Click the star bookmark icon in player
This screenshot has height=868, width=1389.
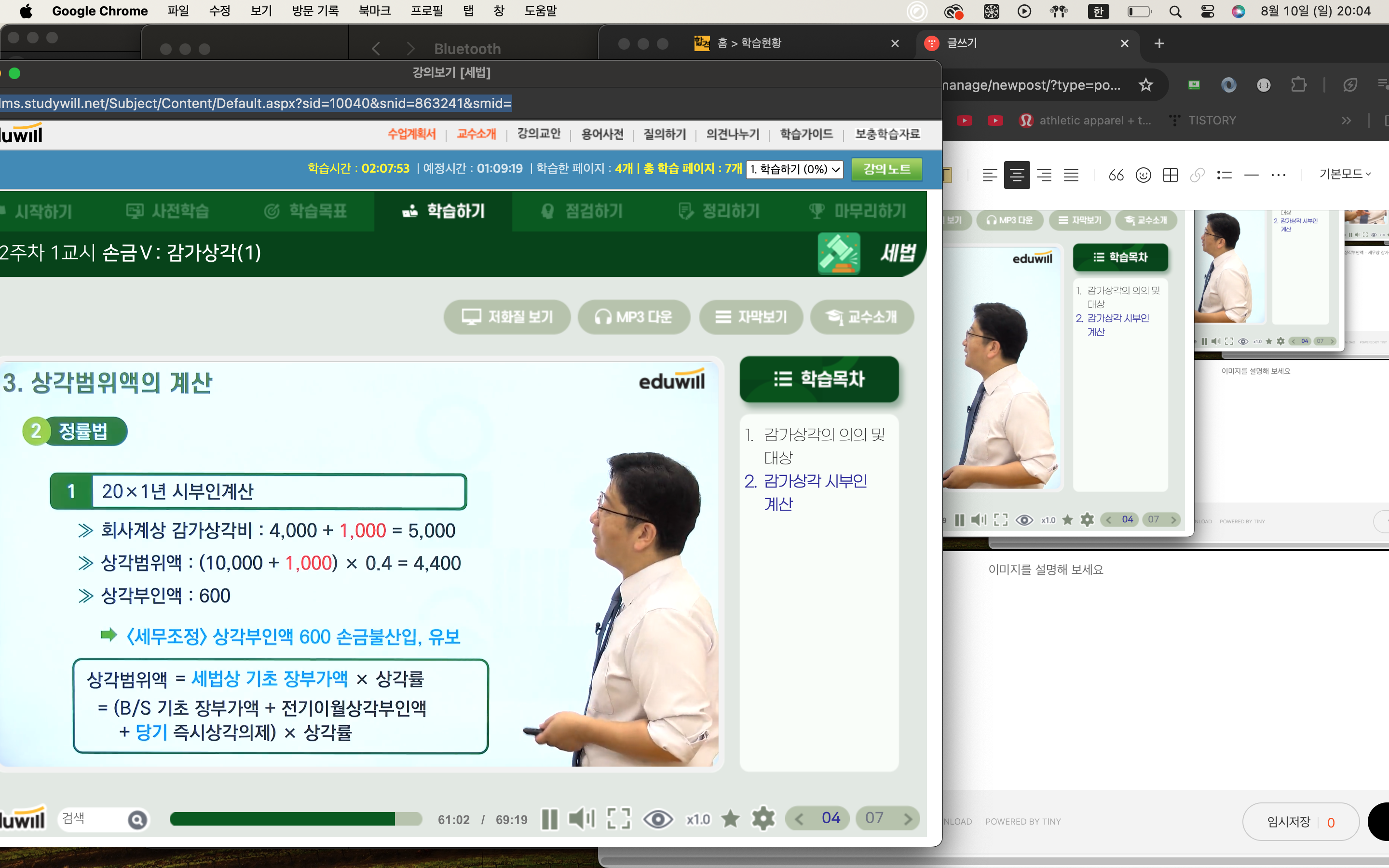(x=730, y=819)
